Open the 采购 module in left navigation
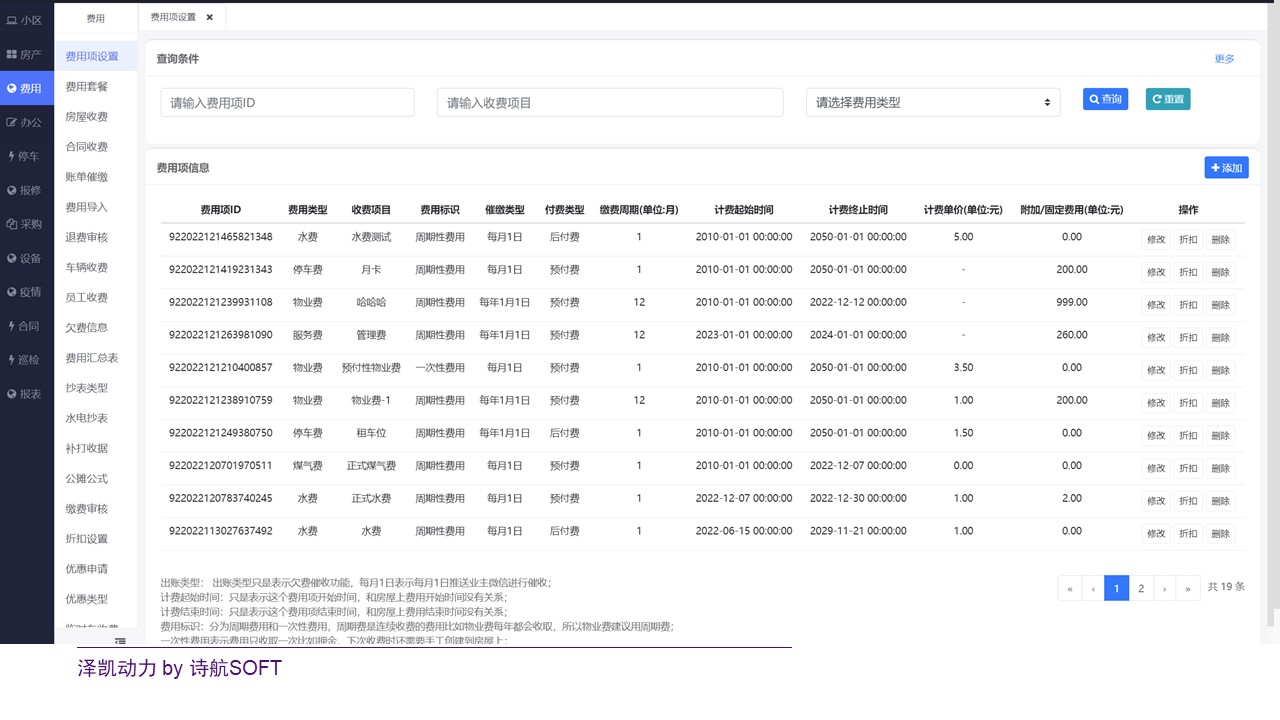1280x720 pixels. [x=26, y=224]
